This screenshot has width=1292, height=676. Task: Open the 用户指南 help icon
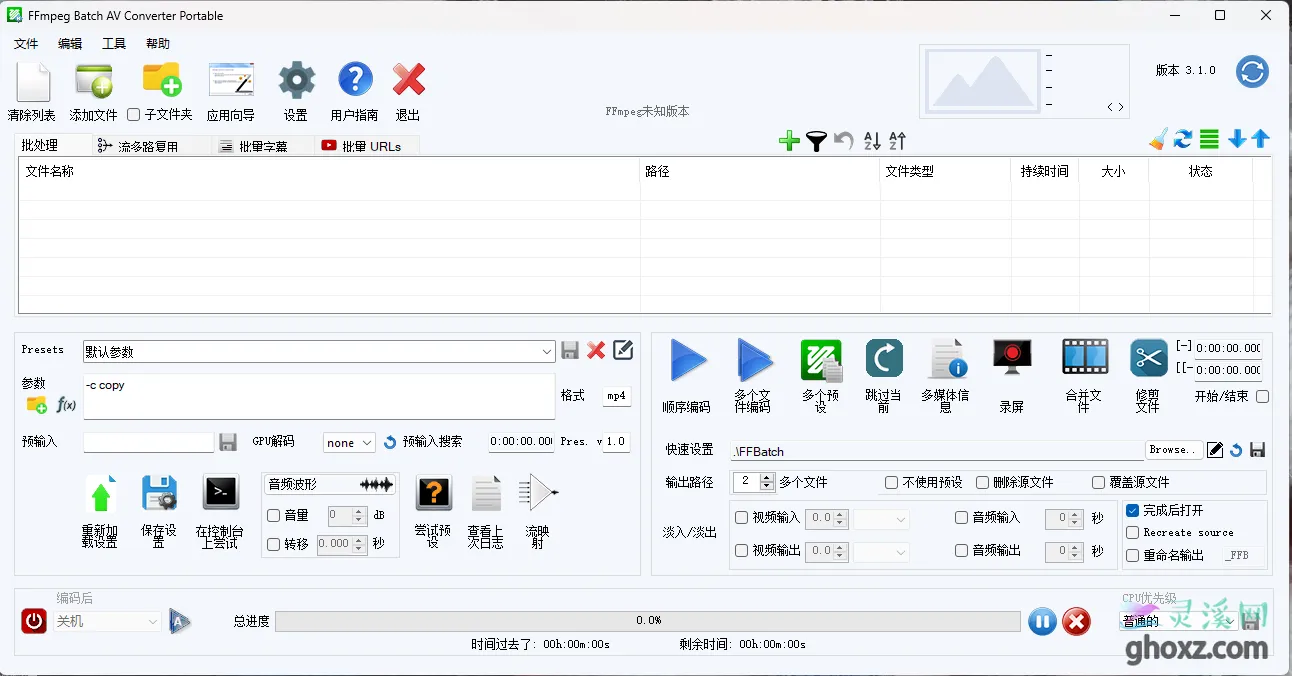click(355, 80)
